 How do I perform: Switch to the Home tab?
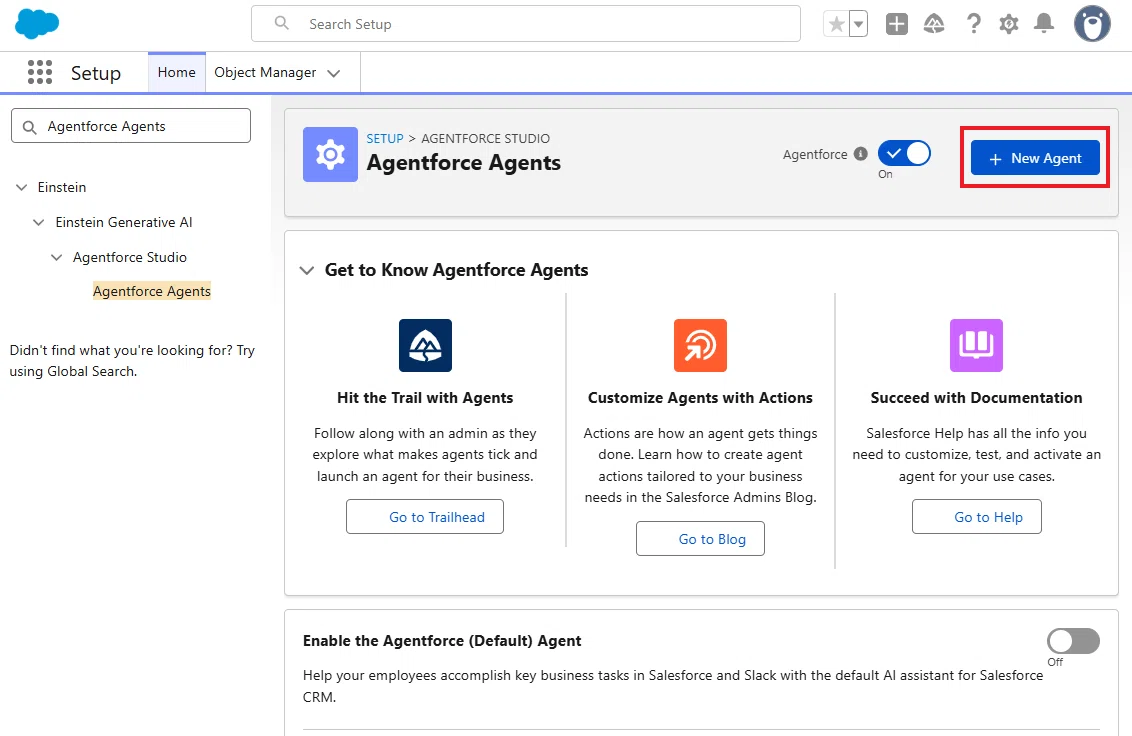point(177,72)
